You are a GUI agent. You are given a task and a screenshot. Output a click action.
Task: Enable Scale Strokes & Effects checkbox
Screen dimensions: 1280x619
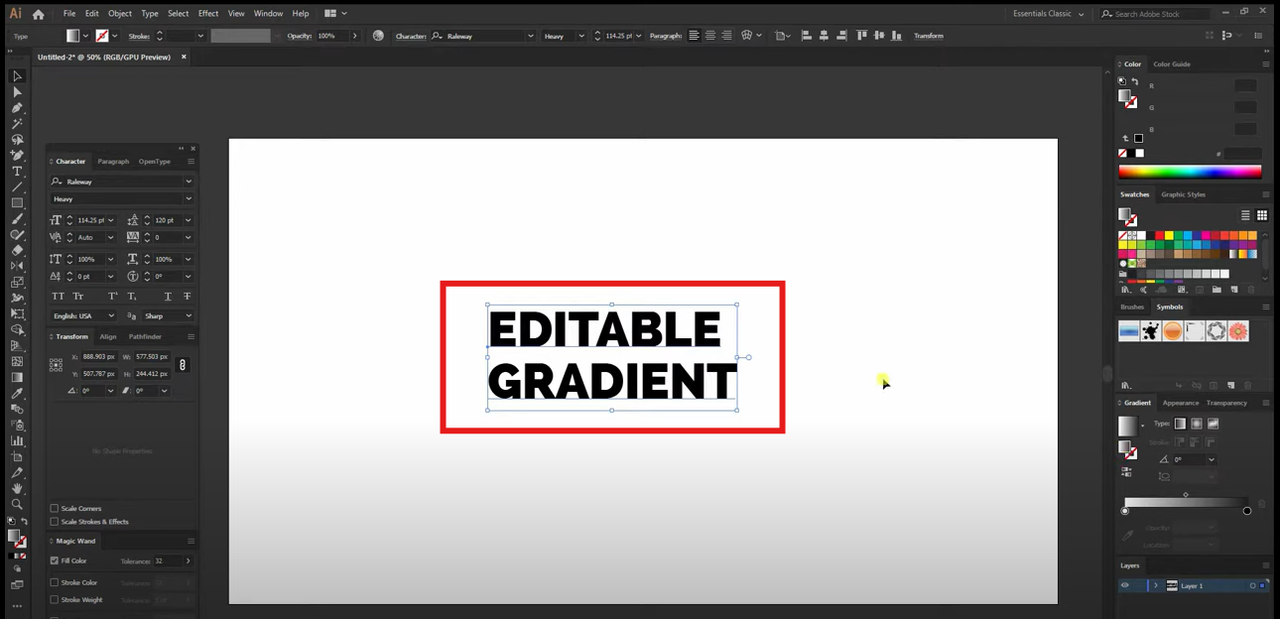pos(54,521)
